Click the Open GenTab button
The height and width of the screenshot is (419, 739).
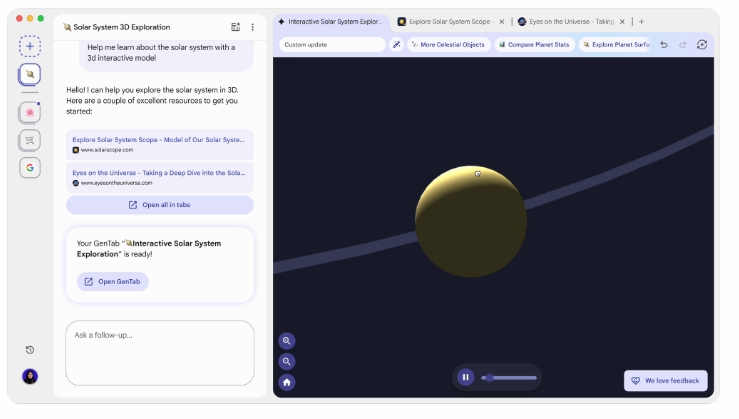pos(113,282)
